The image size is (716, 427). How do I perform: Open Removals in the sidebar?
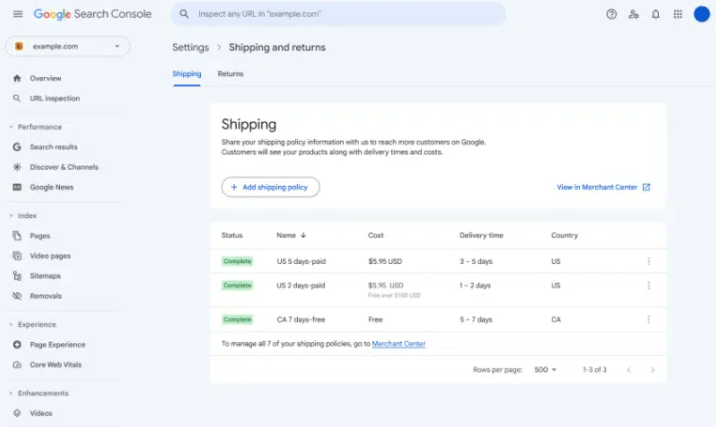[46, 296]
